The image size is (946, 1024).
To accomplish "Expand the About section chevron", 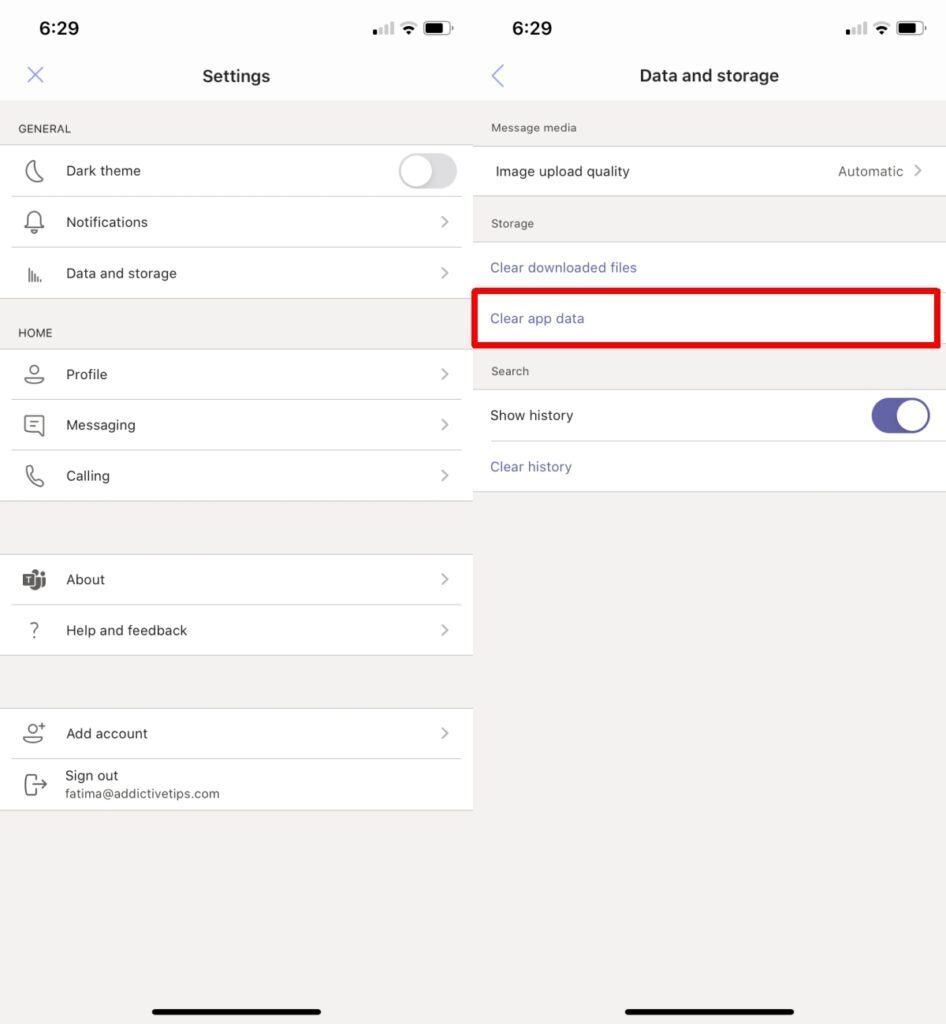I will [446, 579].
